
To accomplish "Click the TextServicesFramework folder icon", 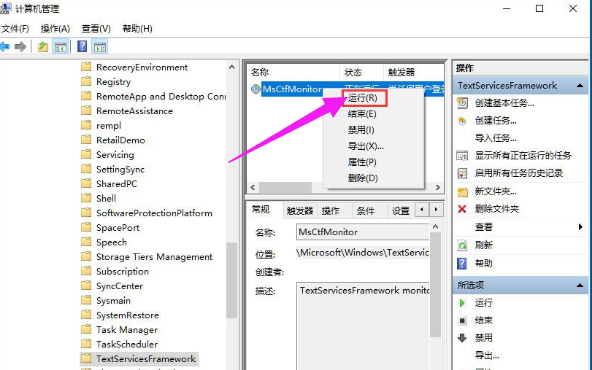I will pyautogui.click(x=86, y=358).
